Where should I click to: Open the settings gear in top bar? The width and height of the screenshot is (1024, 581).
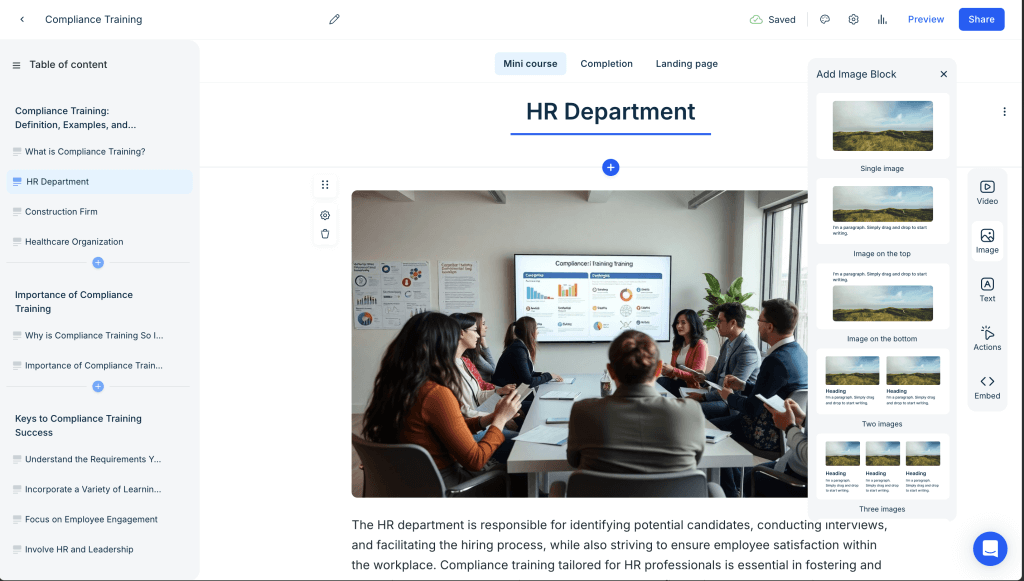853,19
